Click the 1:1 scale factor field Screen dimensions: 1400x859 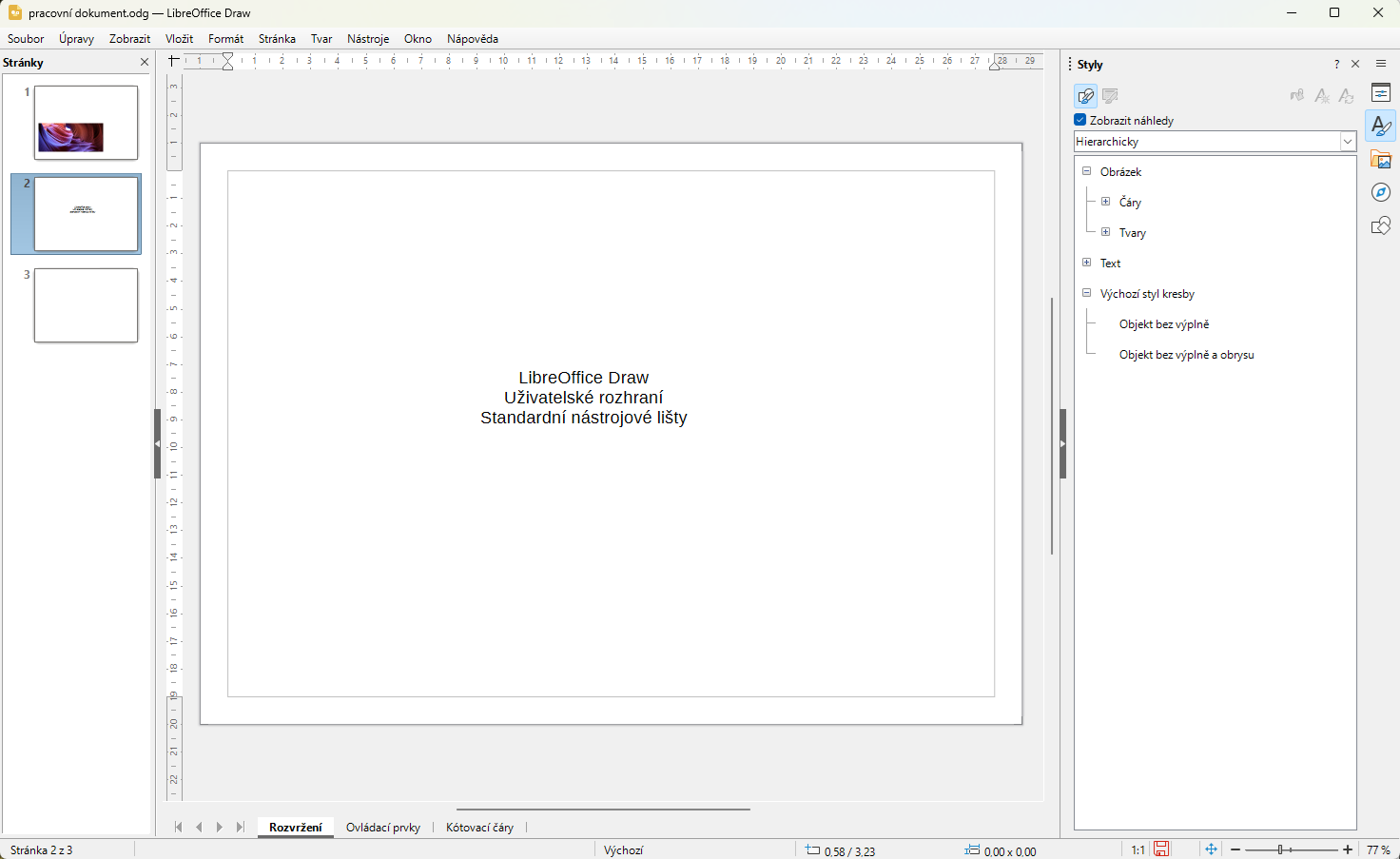point(1137,850)
